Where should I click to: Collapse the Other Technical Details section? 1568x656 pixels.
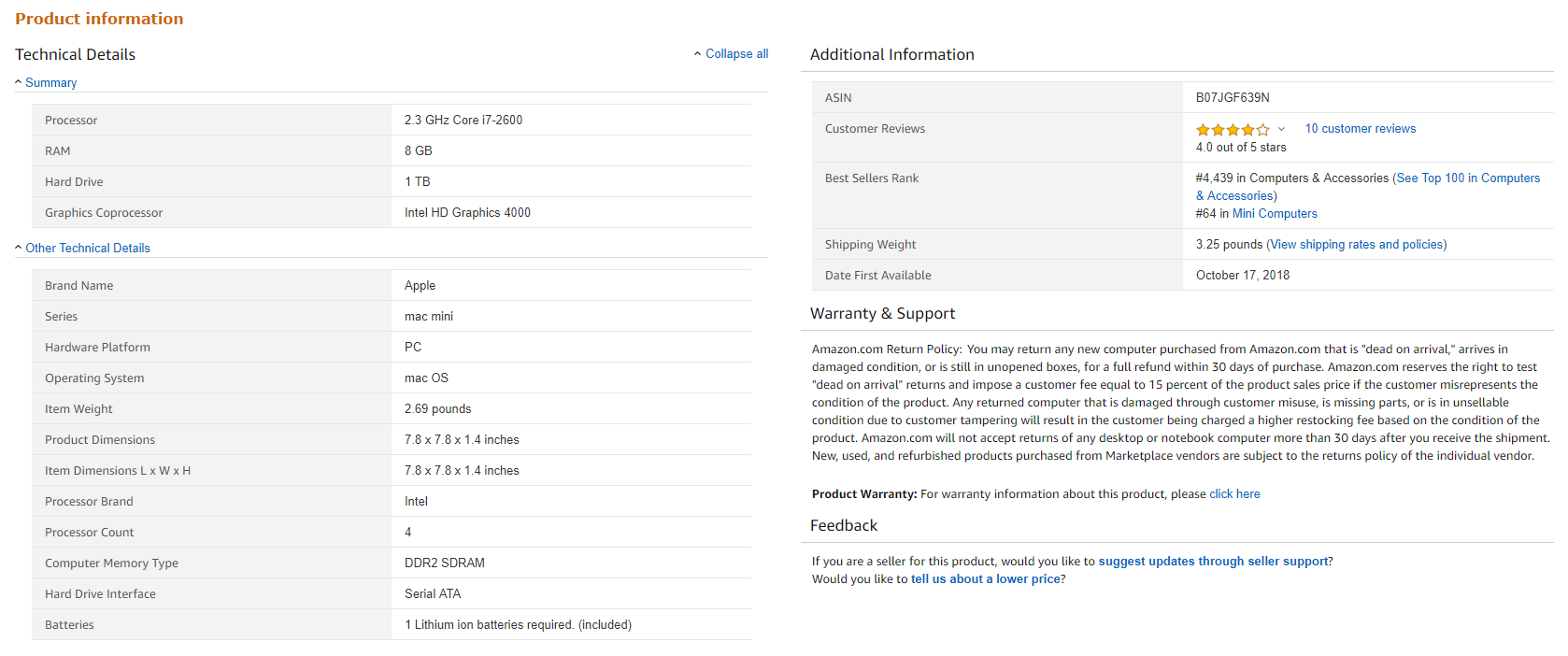[x=87, y=249]
